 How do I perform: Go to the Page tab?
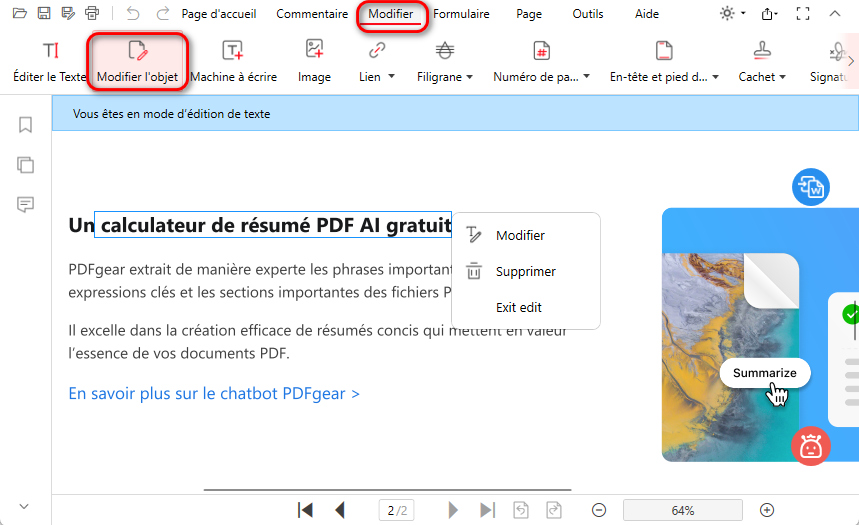529,14
